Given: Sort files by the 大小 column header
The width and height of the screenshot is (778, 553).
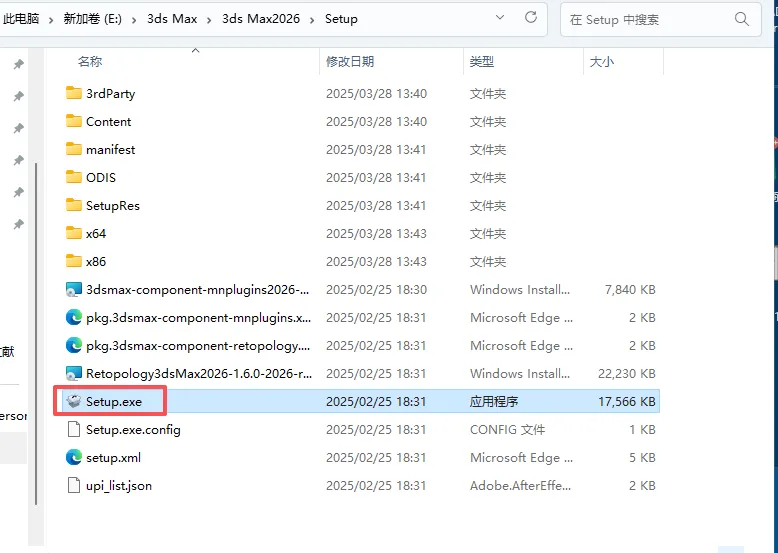Looking at the screenshot, I should point(601,61).
